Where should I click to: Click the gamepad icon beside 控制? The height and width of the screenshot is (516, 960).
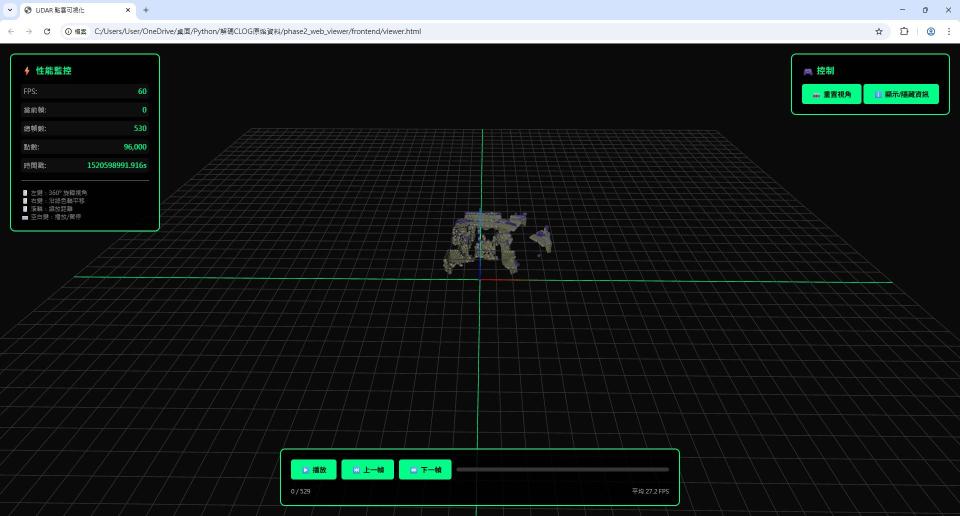[807, 72]
